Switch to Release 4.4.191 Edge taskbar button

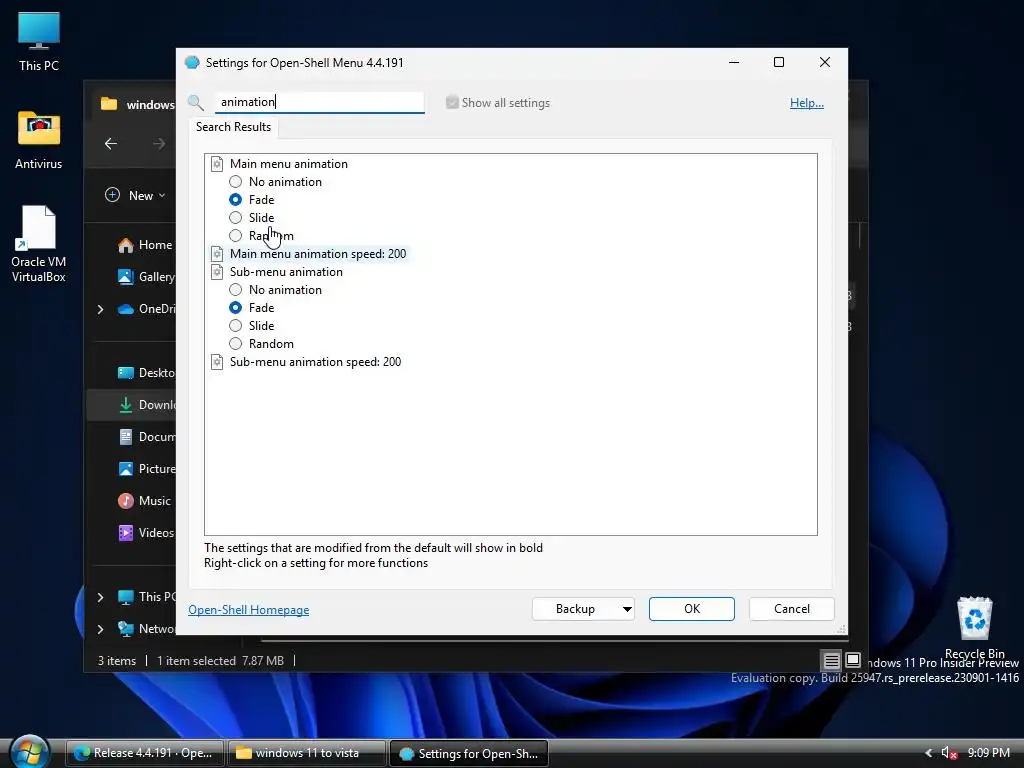[x=145, y=753]
